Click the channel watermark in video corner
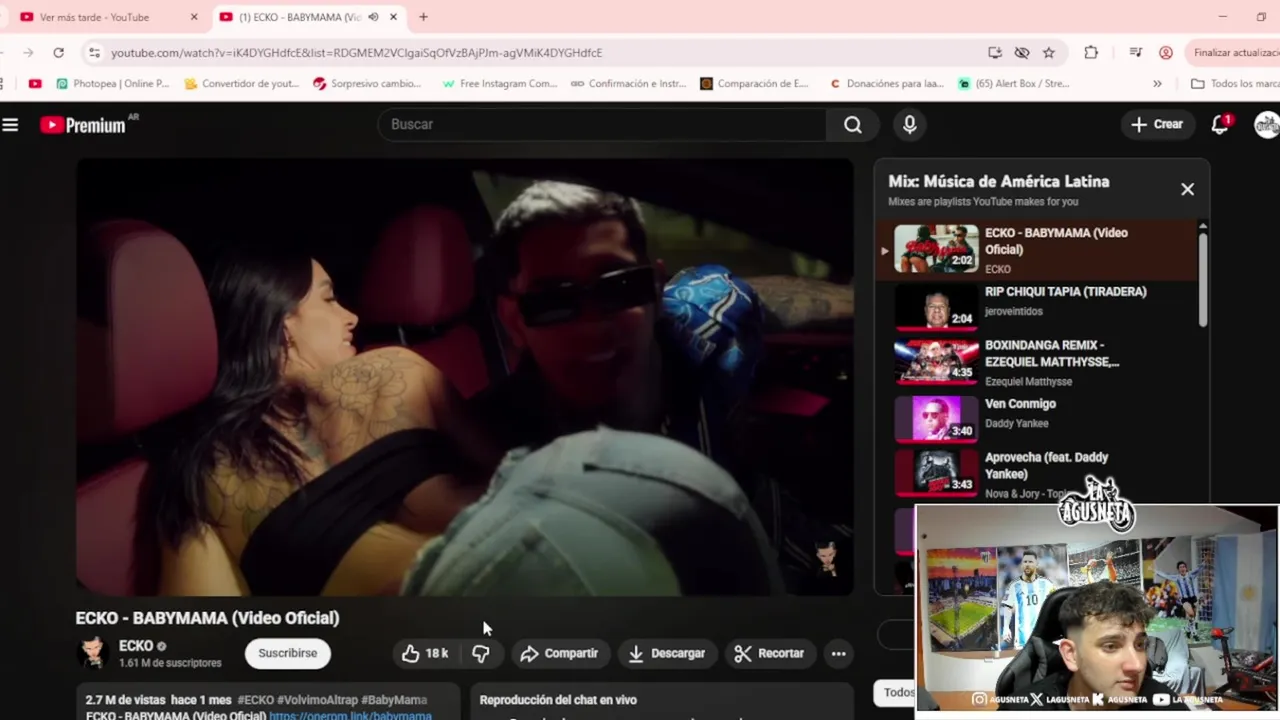The width and height of the screenshot is (1280, 720). tap(826, 557)
